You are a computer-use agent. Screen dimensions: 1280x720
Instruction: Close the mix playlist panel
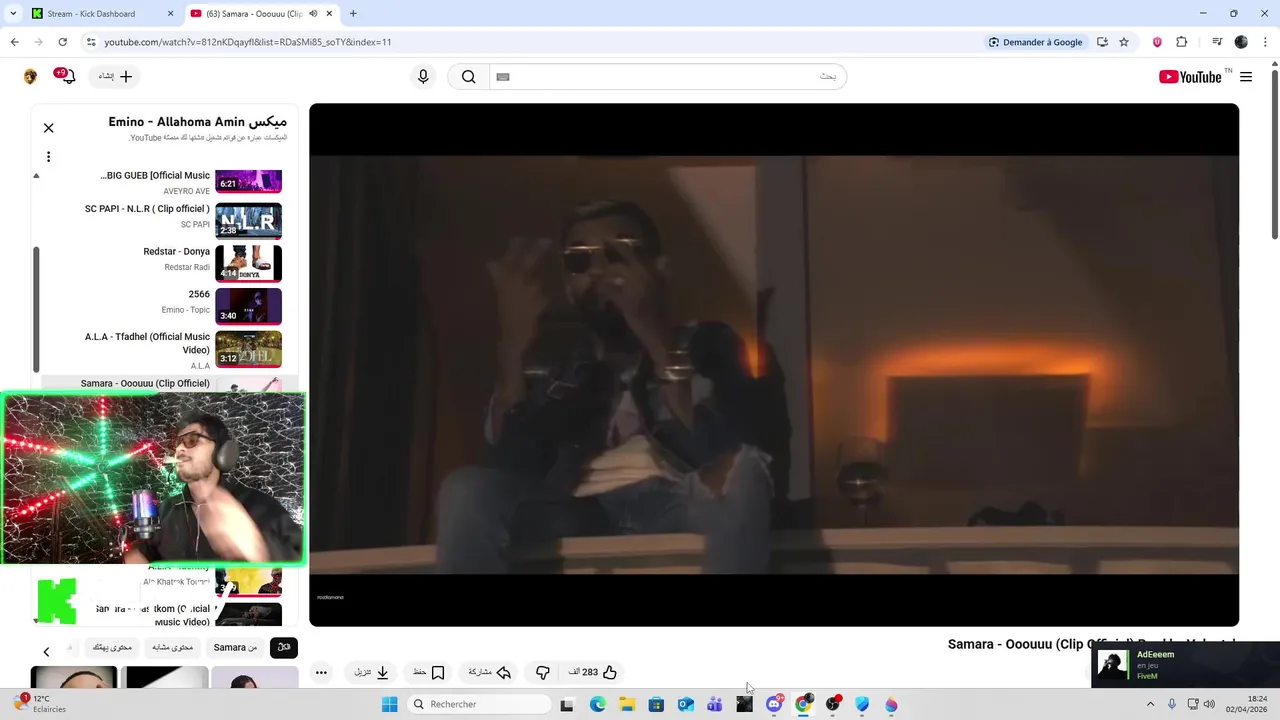(48, 128)
